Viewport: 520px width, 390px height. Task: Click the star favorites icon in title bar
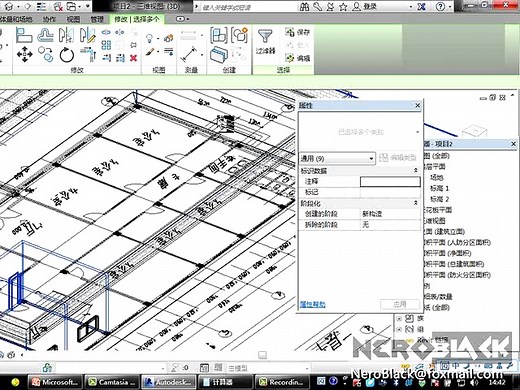click(343, 7)
